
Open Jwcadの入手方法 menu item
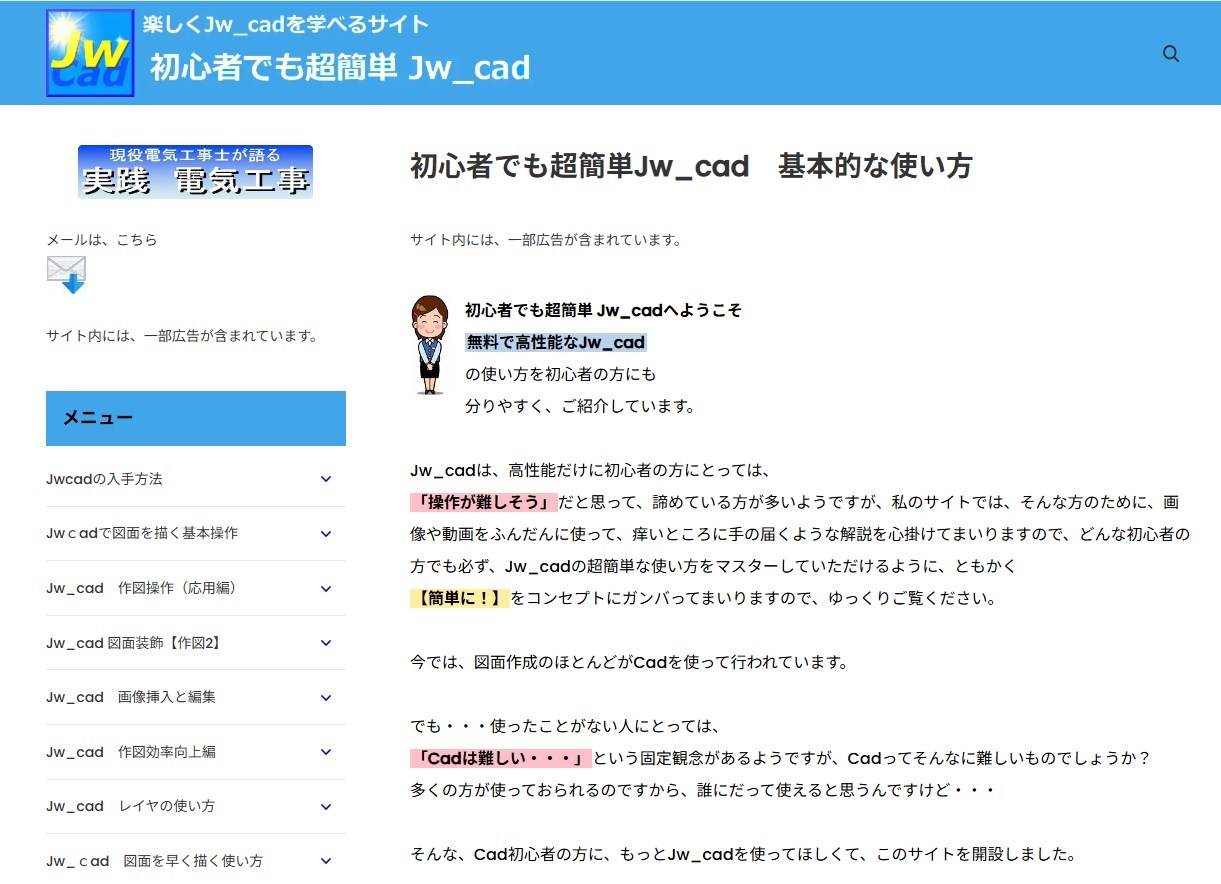point(104,479)
